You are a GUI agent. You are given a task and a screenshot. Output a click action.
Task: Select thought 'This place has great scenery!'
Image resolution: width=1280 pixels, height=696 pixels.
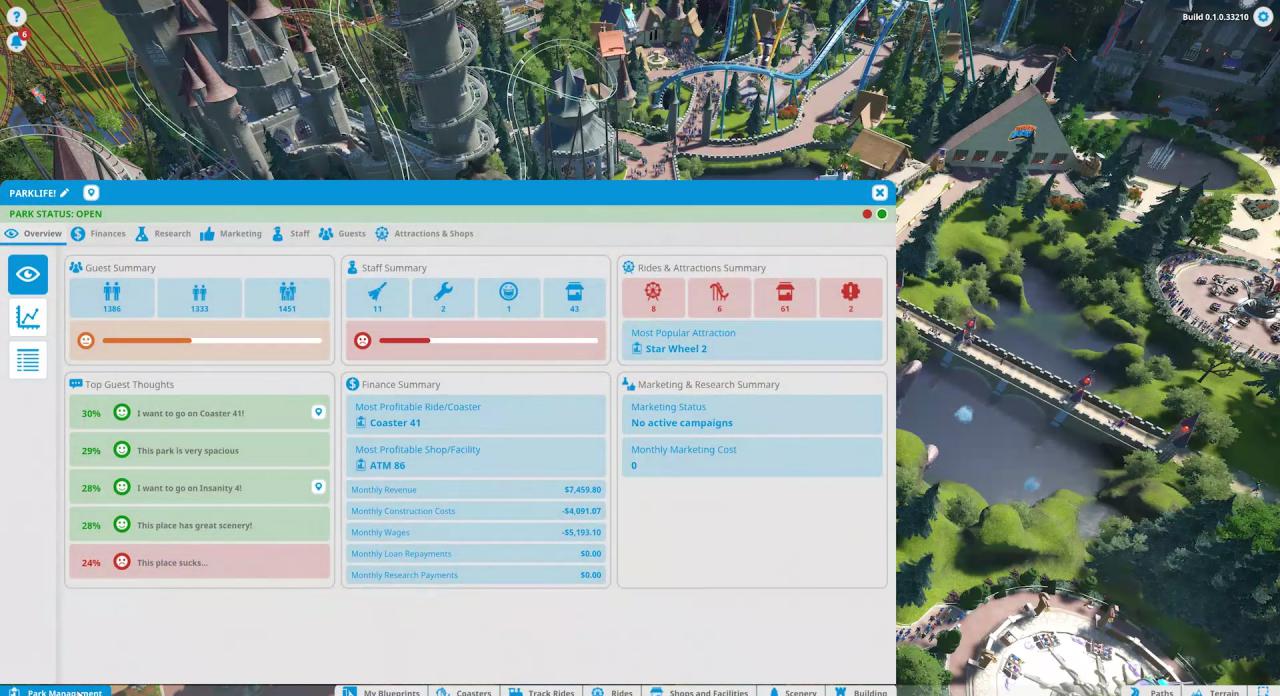[200, 525]
